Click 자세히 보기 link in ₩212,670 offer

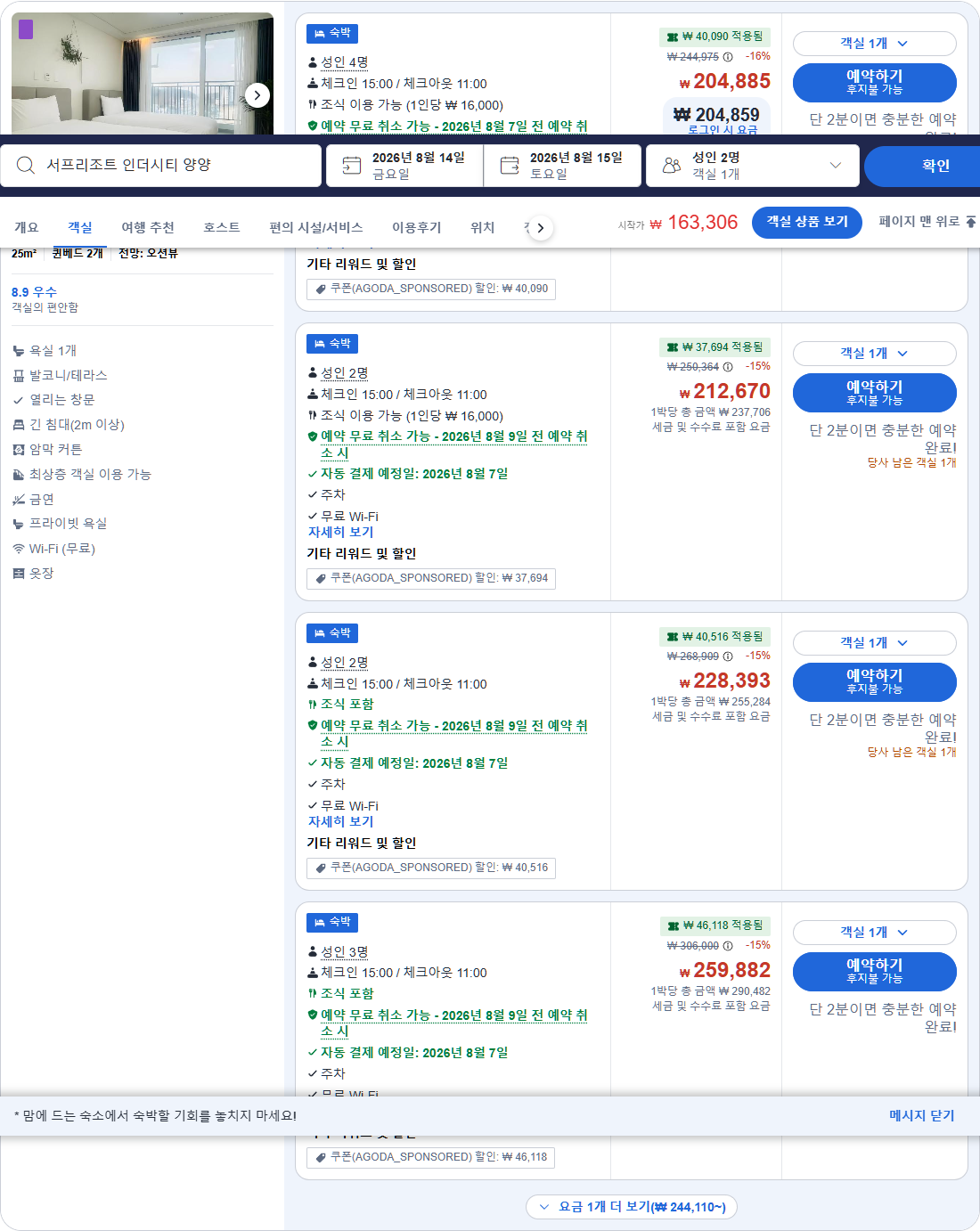[340, 532]
